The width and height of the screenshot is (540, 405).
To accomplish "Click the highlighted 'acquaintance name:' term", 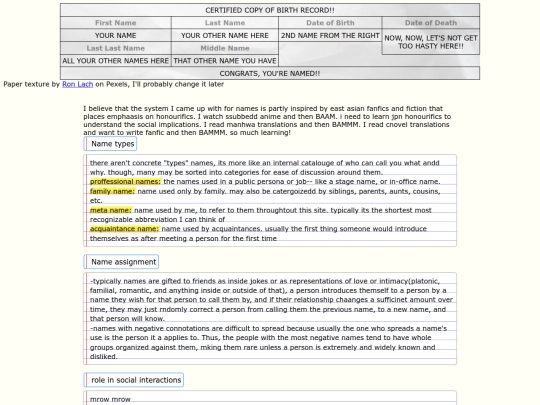I will coord(124,229).
